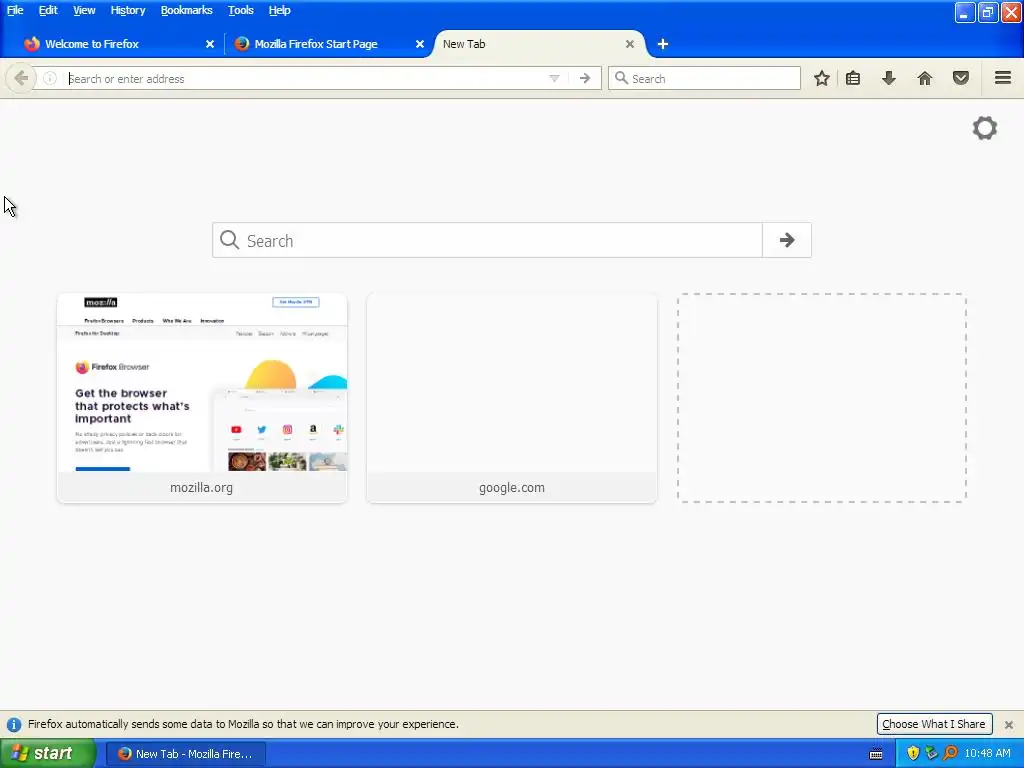Switch to Welcome to Firefox tab
Image resolution: width=1024 pixels, height=768 pixels.
pyautogui.click(x=118, y=44)
